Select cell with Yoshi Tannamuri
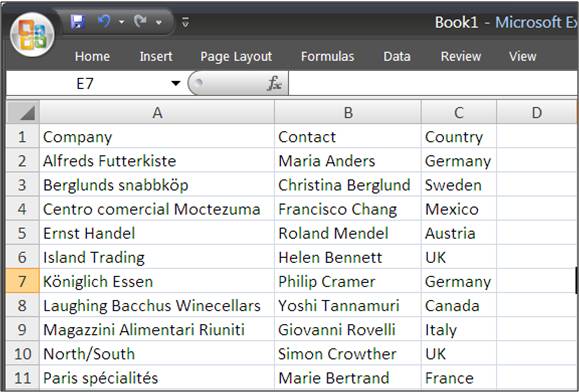Viewport: 579px width, 392px height. (x=348, y=305)
